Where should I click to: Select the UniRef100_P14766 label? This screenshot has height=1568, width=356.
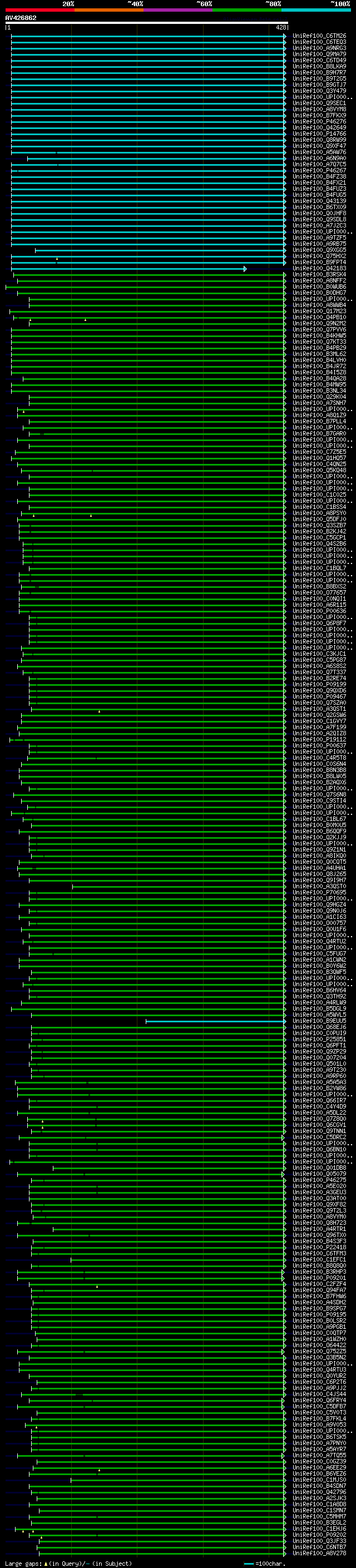(x=319, y=134)
